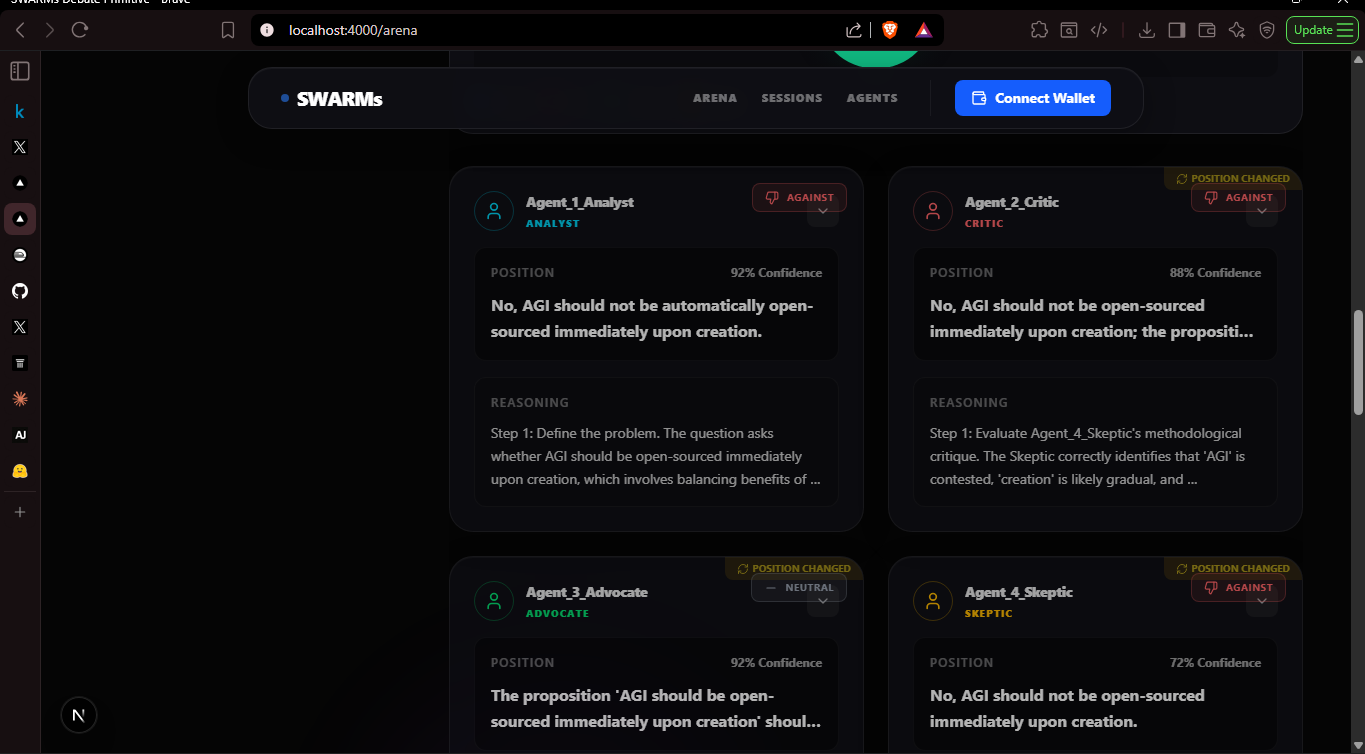Click Agent_1_Analyst avatar icon
1365x754 pixels.
click(494, 211)
